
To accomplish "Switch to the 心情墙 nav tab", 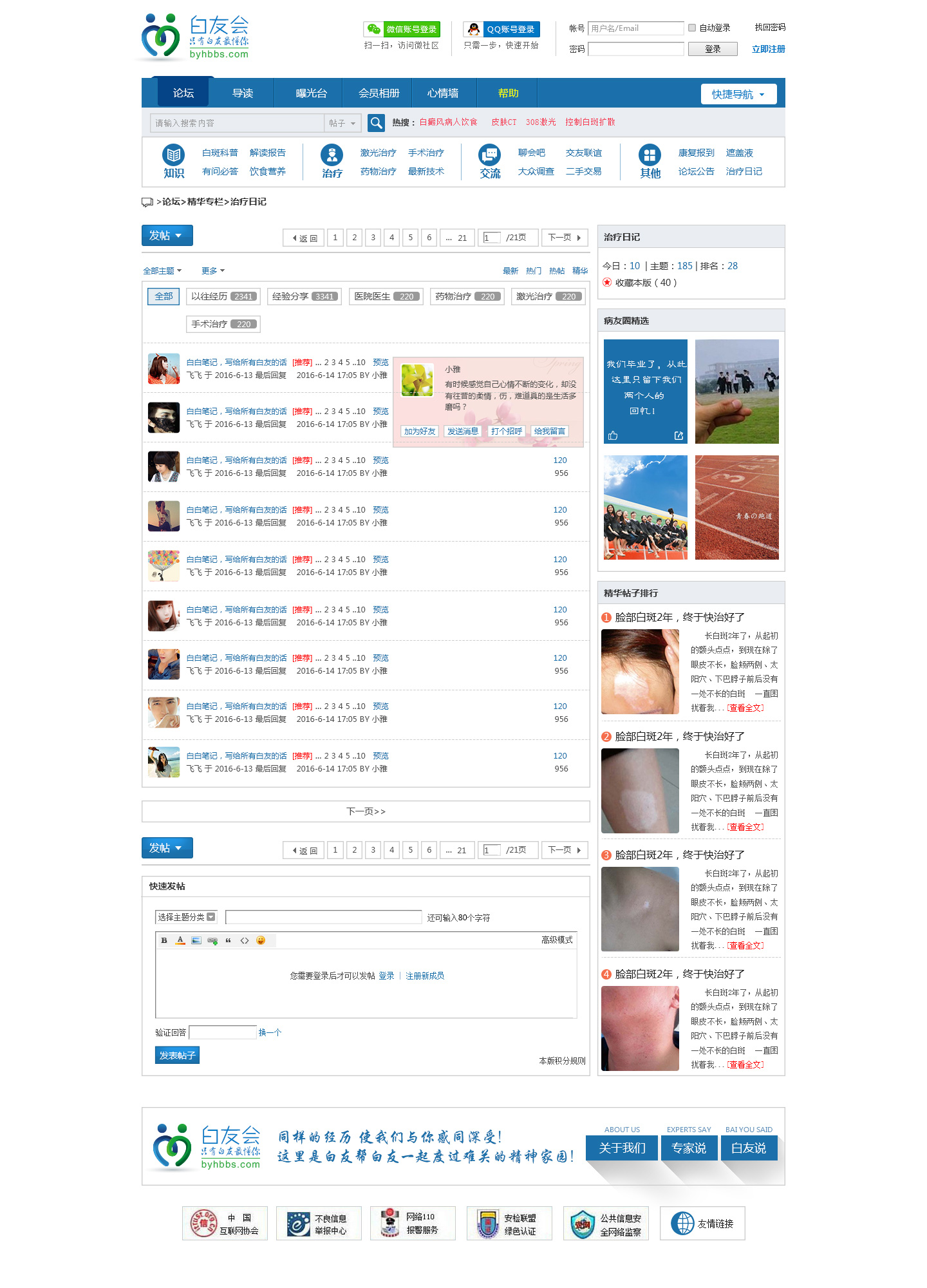I will (x=443, y=93).
